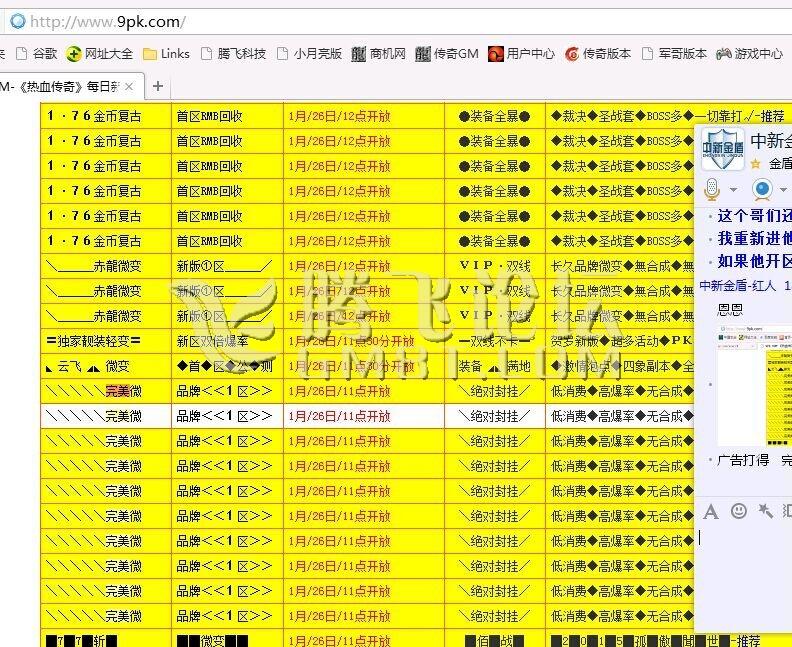792x647 pixels.
Task: Click ◆首◆区◆公◆测 cell
Action: [x=225, y=366]
